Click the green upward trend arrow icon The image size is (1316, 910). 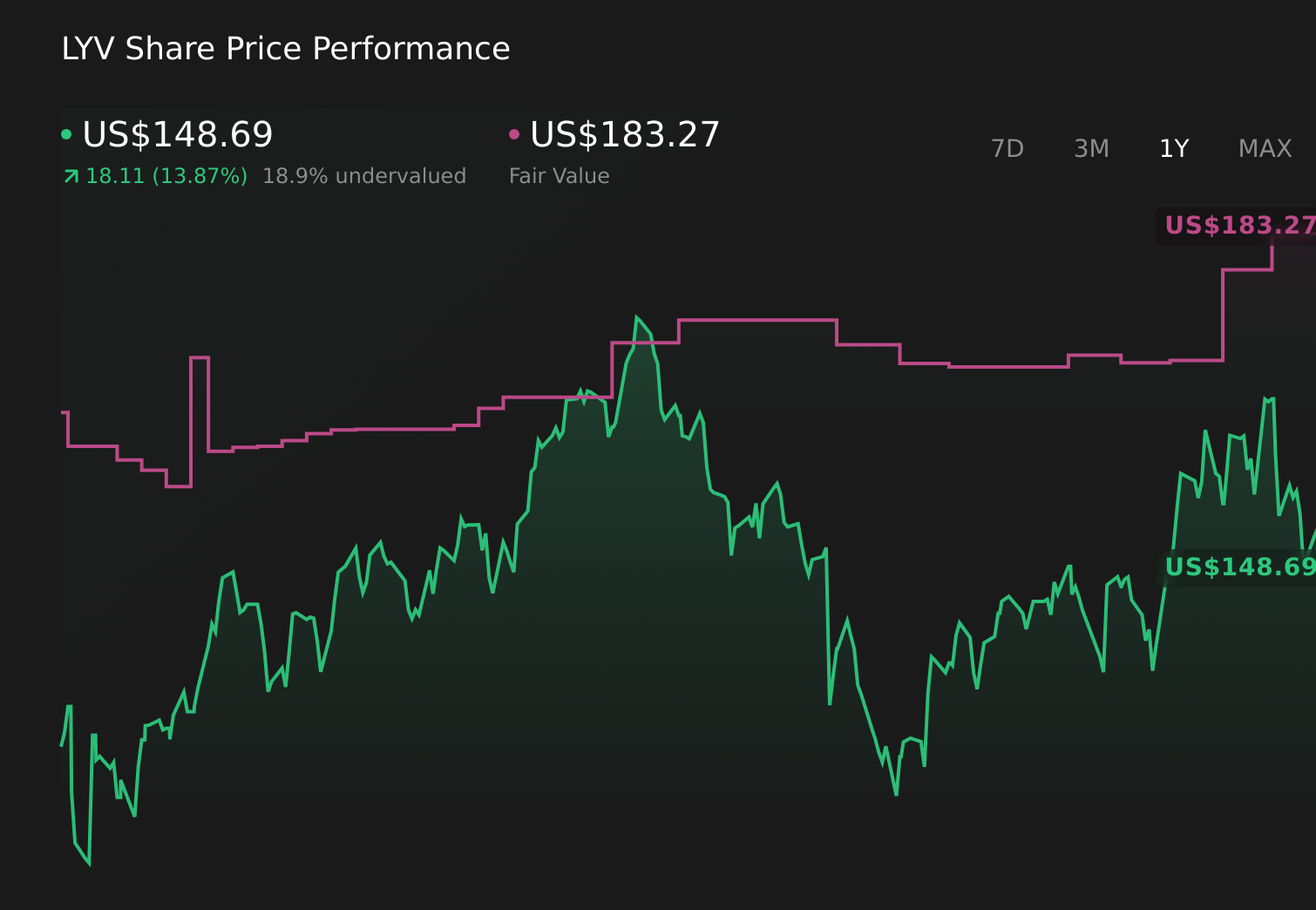(71, 175)
